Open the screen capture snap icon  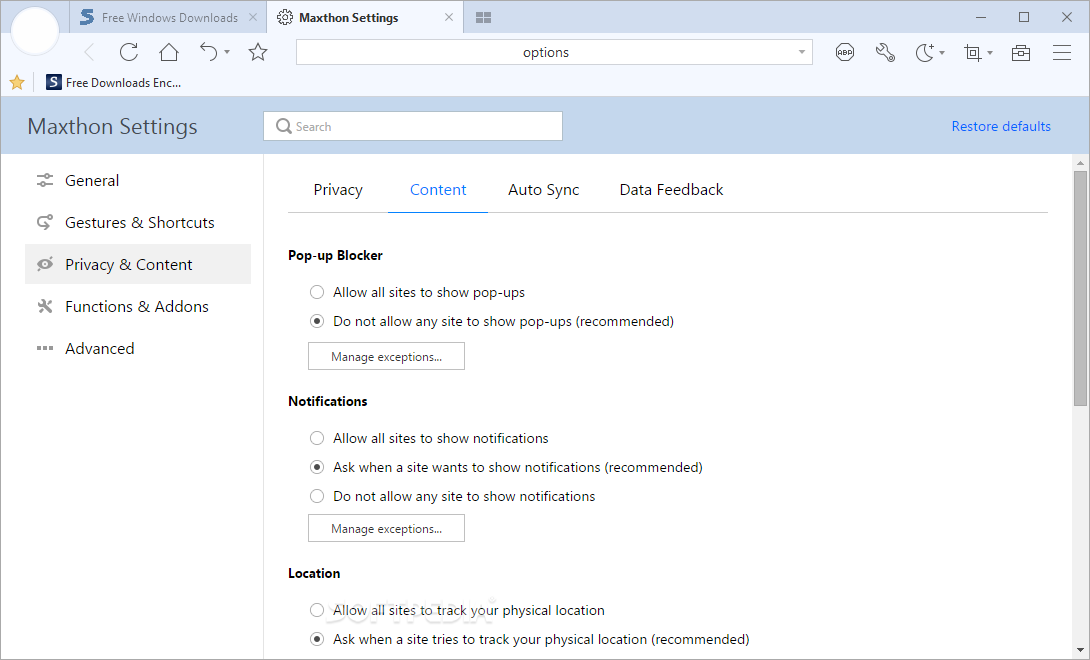(973, 52)
